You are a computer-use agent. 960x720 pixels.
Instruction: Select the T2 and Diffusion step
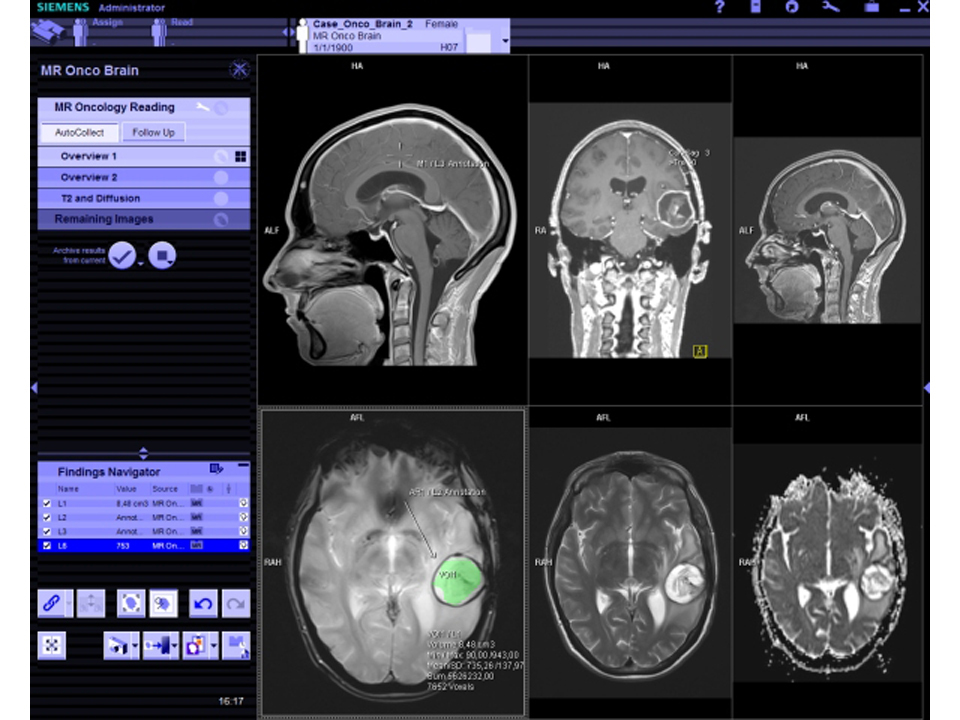(144, 198)
